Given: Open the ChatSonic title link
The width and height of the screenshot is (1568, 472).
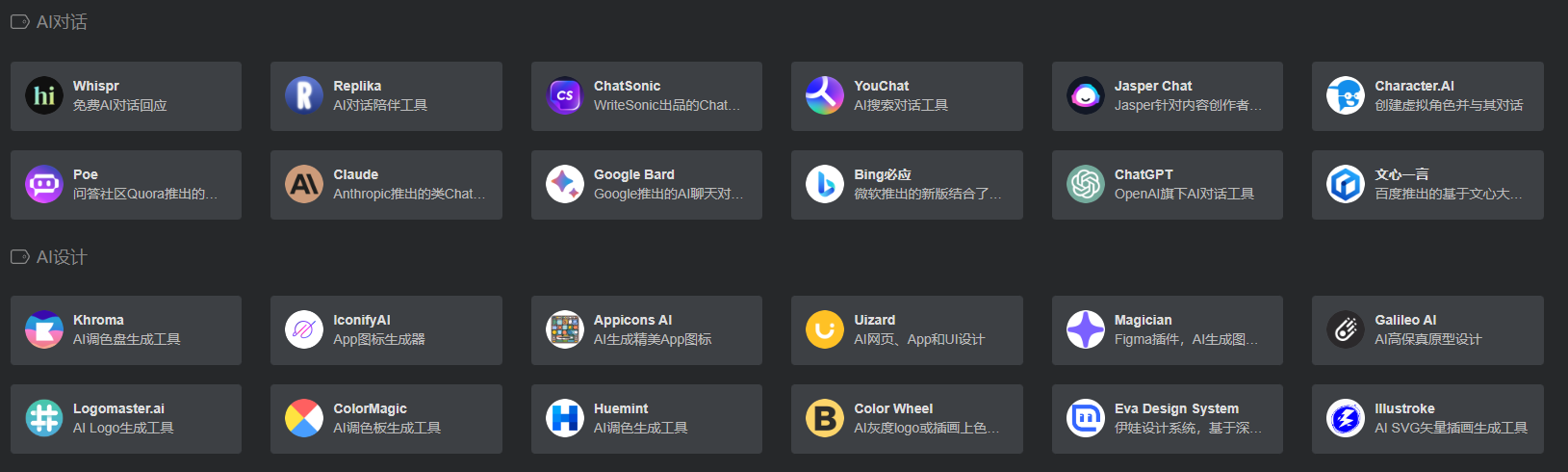Looking at the screenshot, I should coord(627,86).
